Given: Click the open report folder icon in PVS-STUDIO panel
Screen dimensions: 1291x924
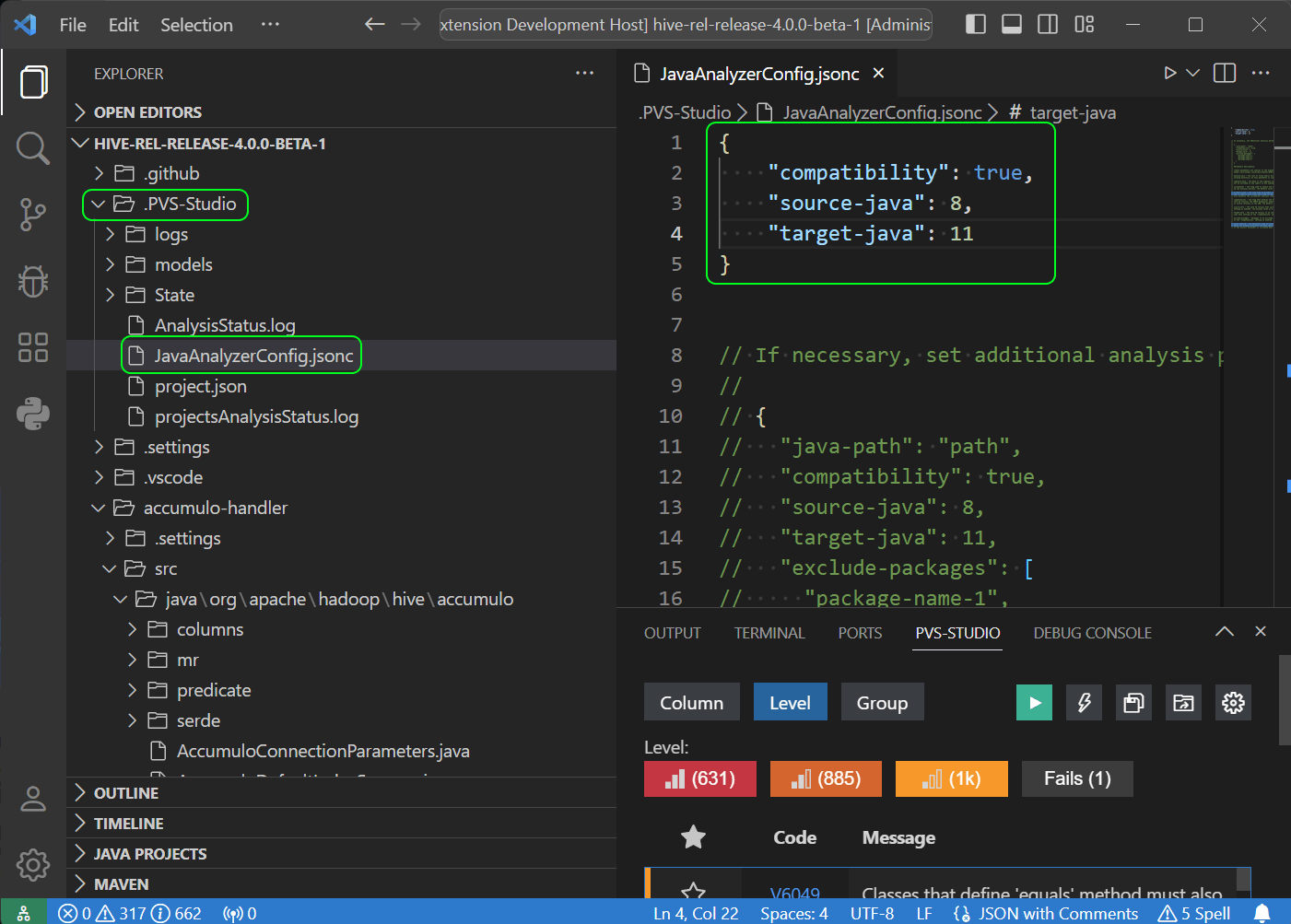Looking at the screenshot, I should pyautogui.click(x=1183, y=702).
